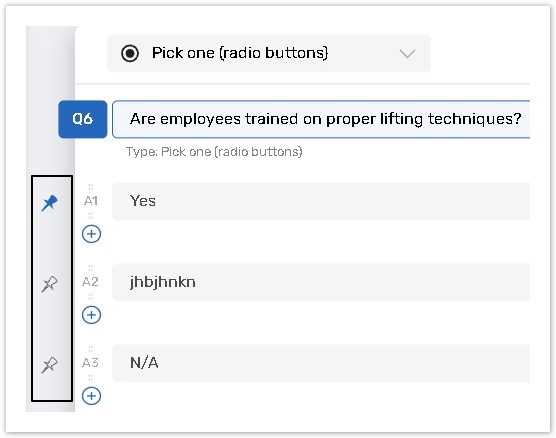Toggle the pin icon beside answer A2

pyautogui.click(x=49, y=284)
